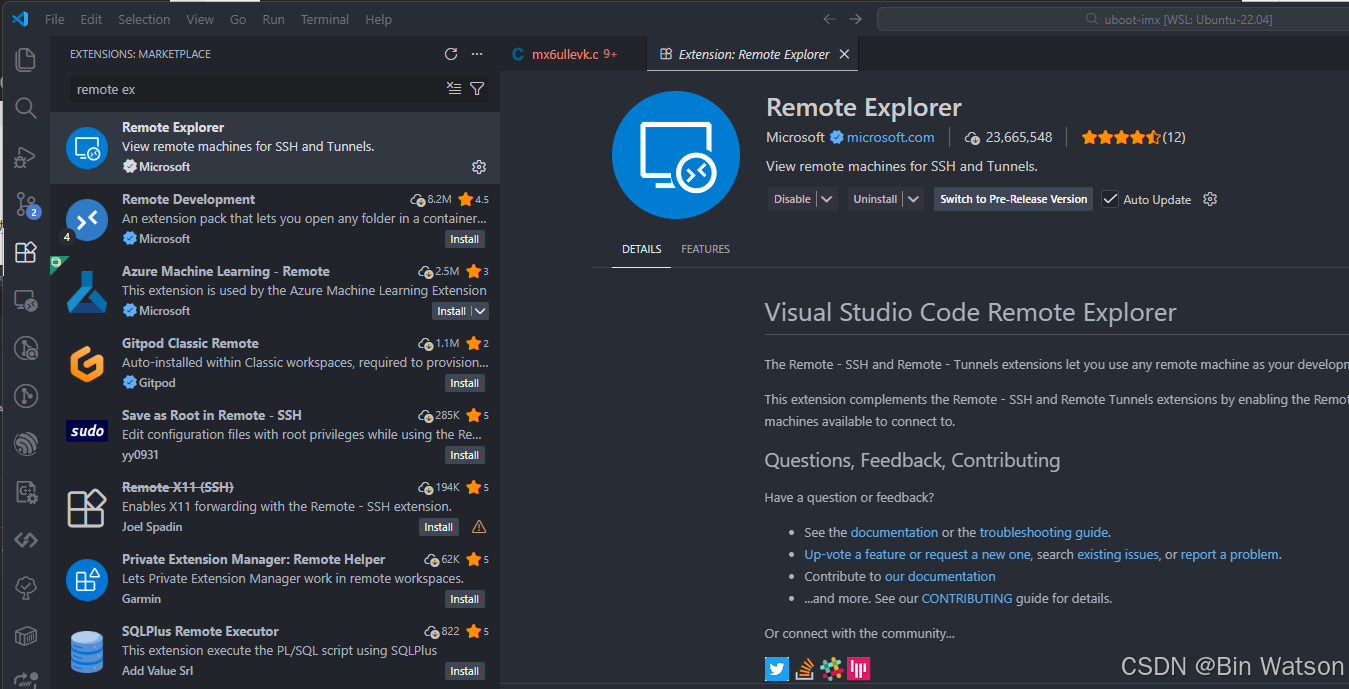Install Save as Root in Remote - SSH
The width and height of the screenshot is (1349, 689).
[465, 455]
